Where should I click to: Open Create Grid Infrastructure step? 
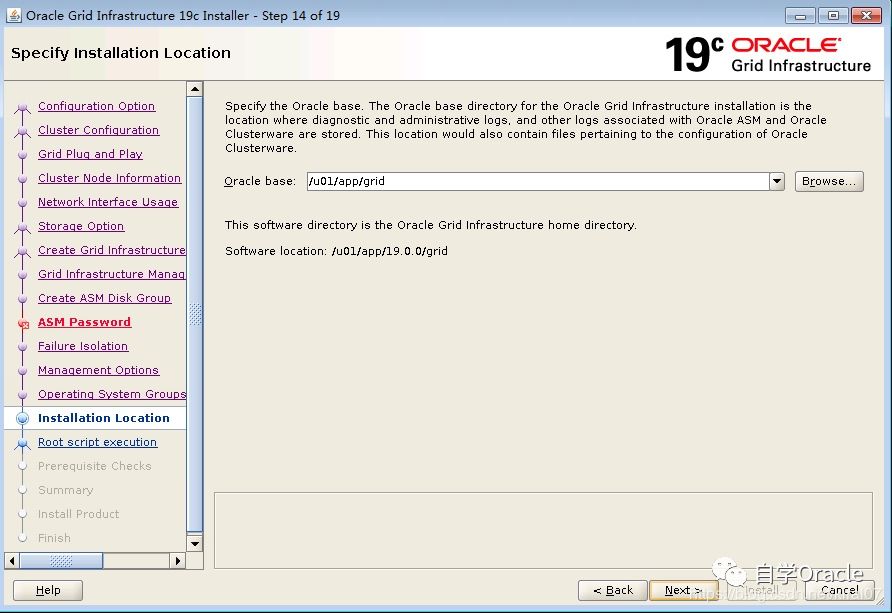[112, 250]
